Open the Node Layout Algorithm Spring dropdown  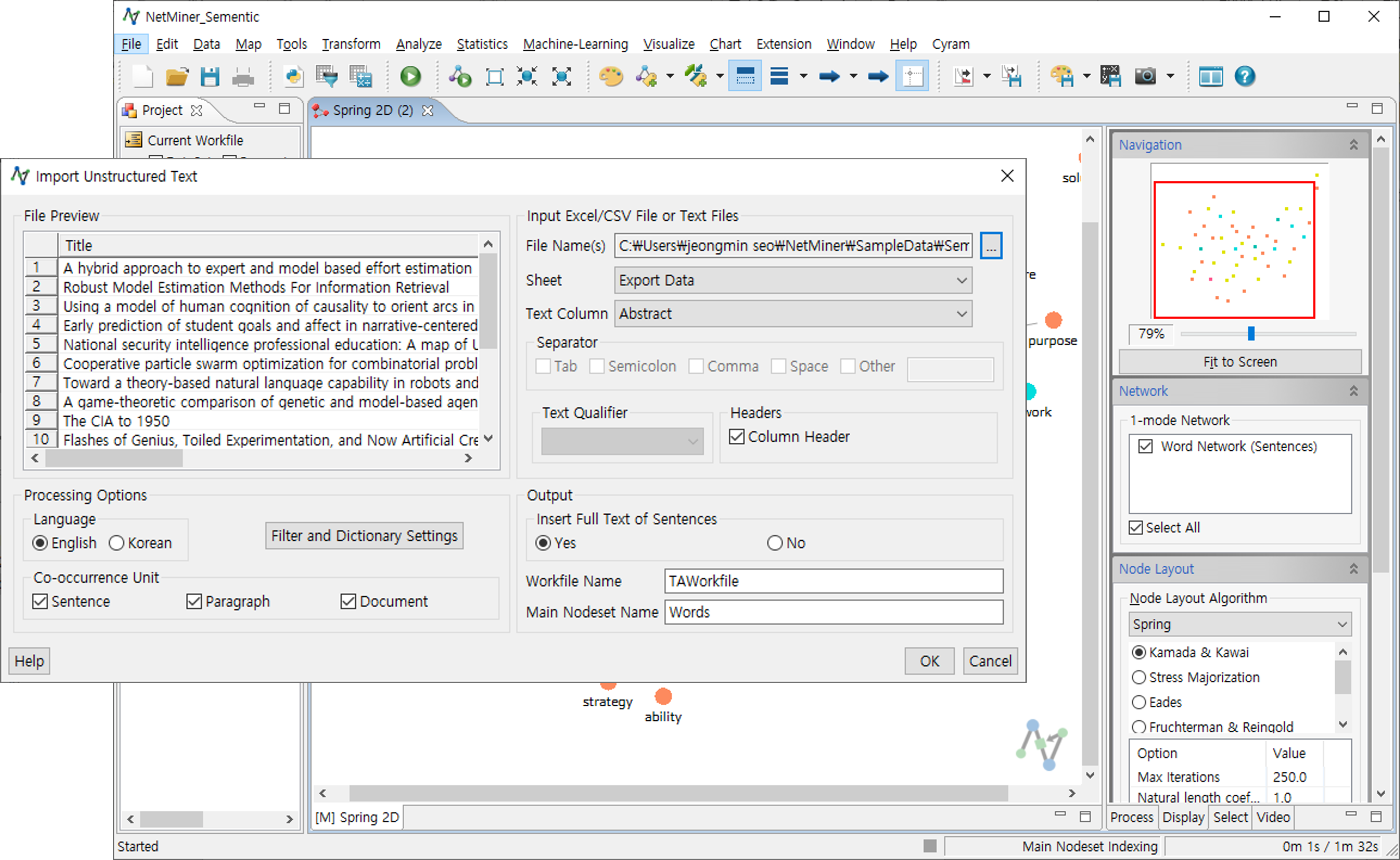1239,624
